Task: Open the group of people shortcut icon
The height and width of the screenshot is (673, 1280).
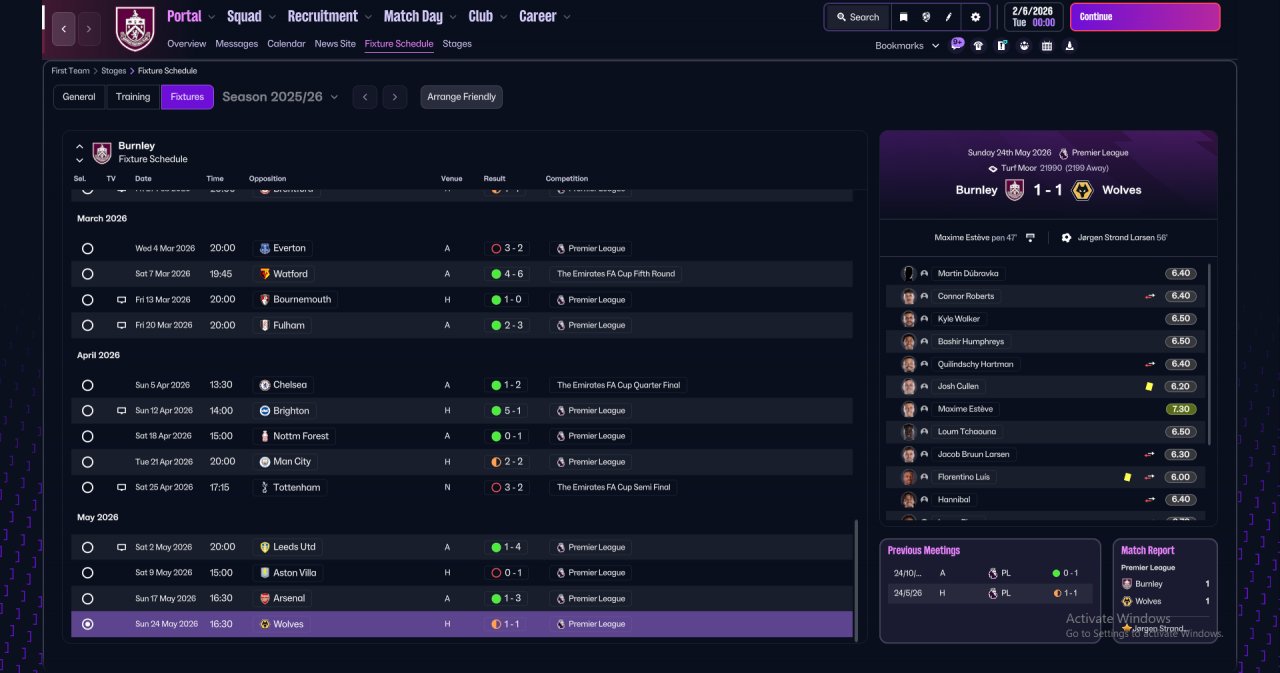Action: (x=1024, y=45)
